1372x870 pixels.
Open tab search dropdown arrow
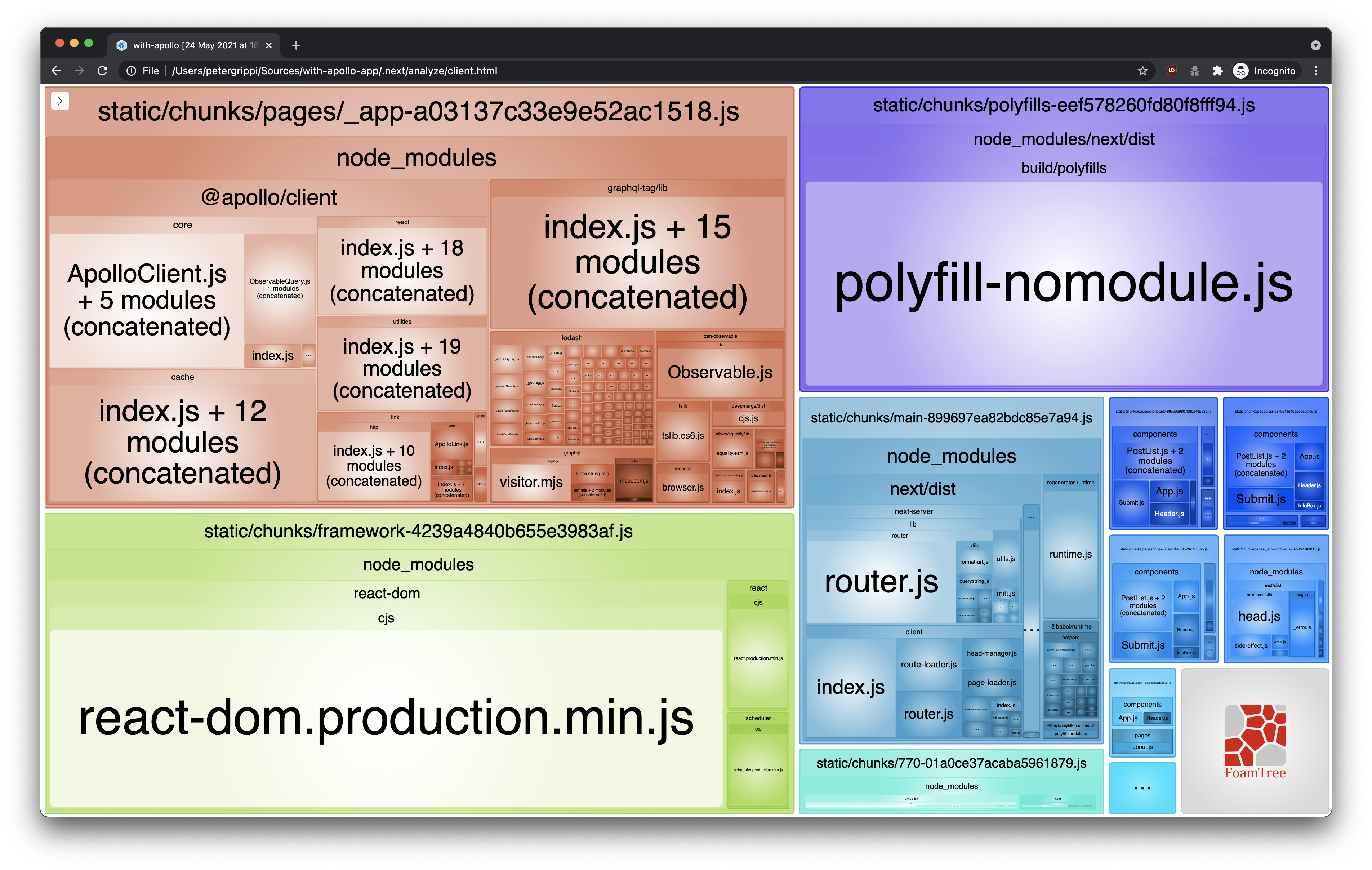point(1315,45)
